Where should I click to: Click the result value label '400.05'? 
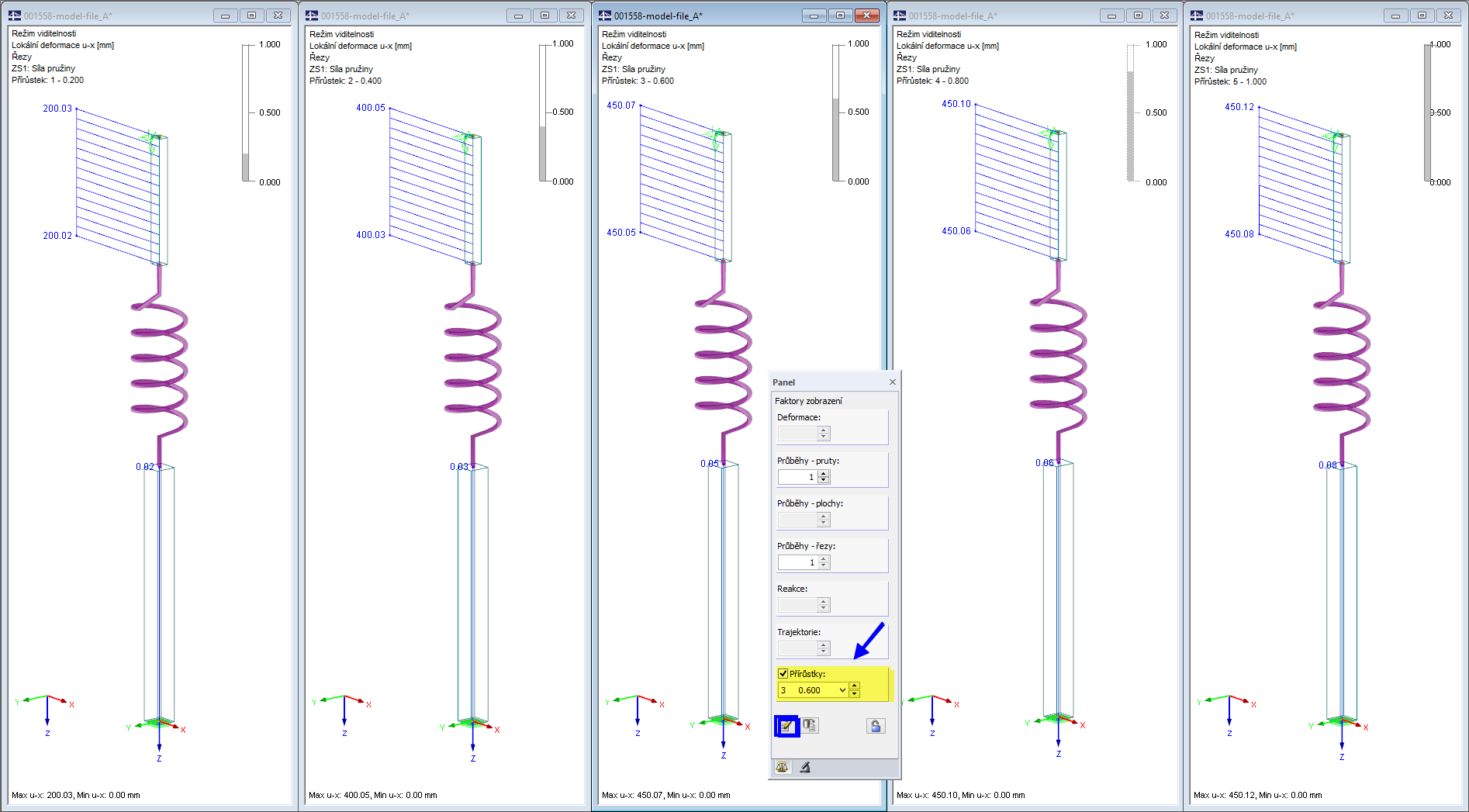pos(371,108)
